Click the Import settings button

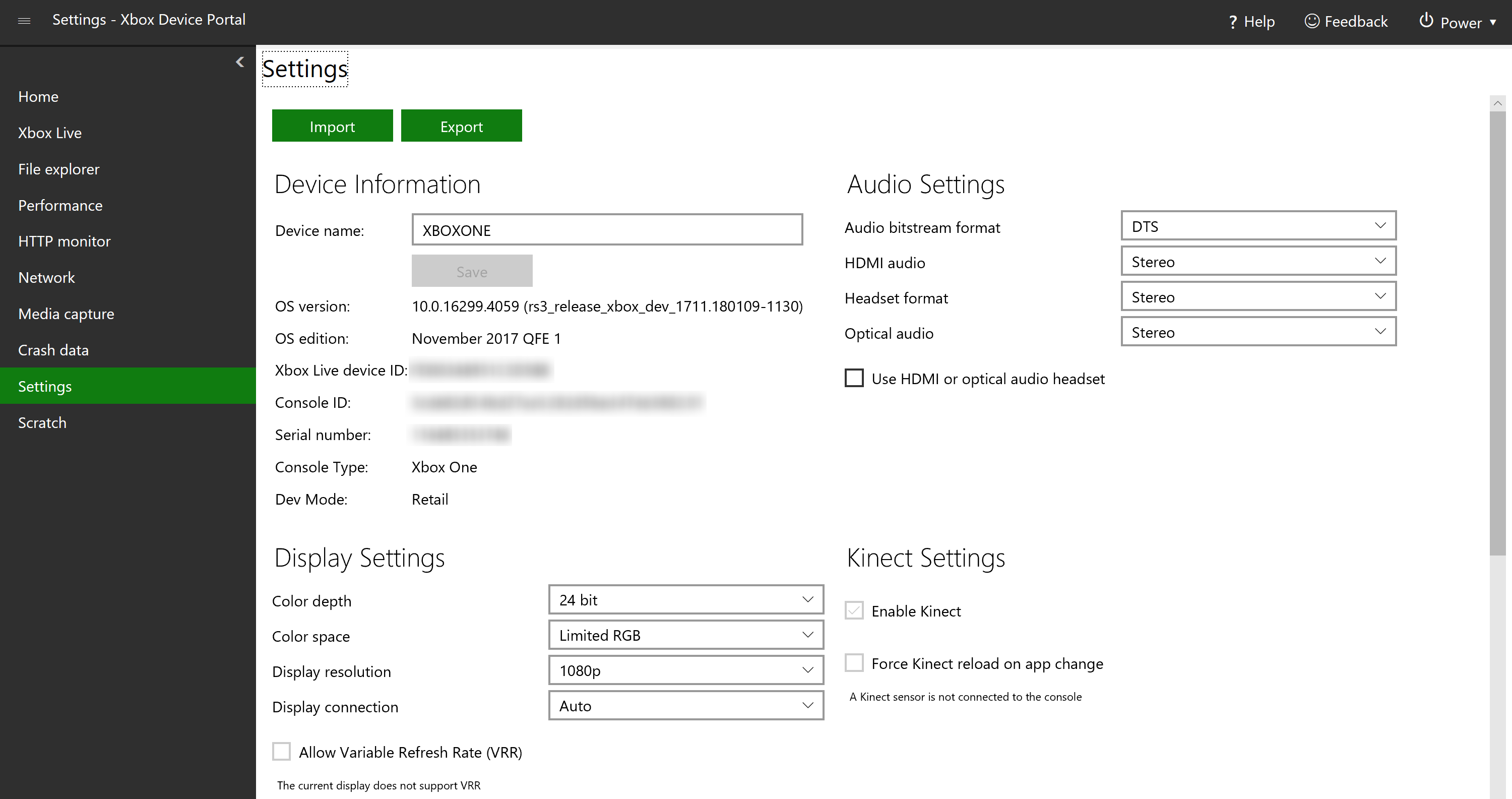pos(332,126)
